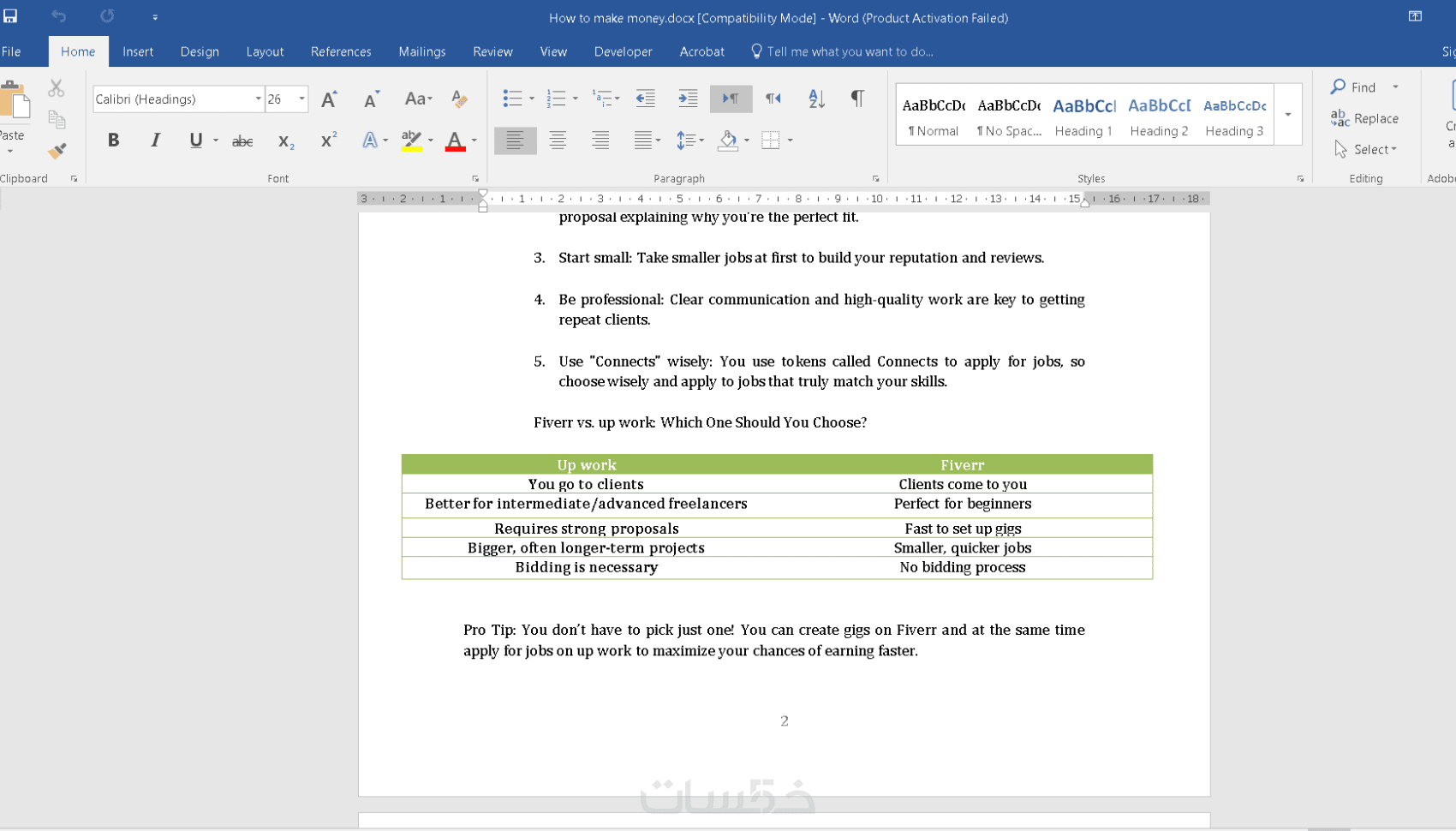Open Ribbon Display Options
Viewport: 1456px width, 831px height.
[1415, 16]
